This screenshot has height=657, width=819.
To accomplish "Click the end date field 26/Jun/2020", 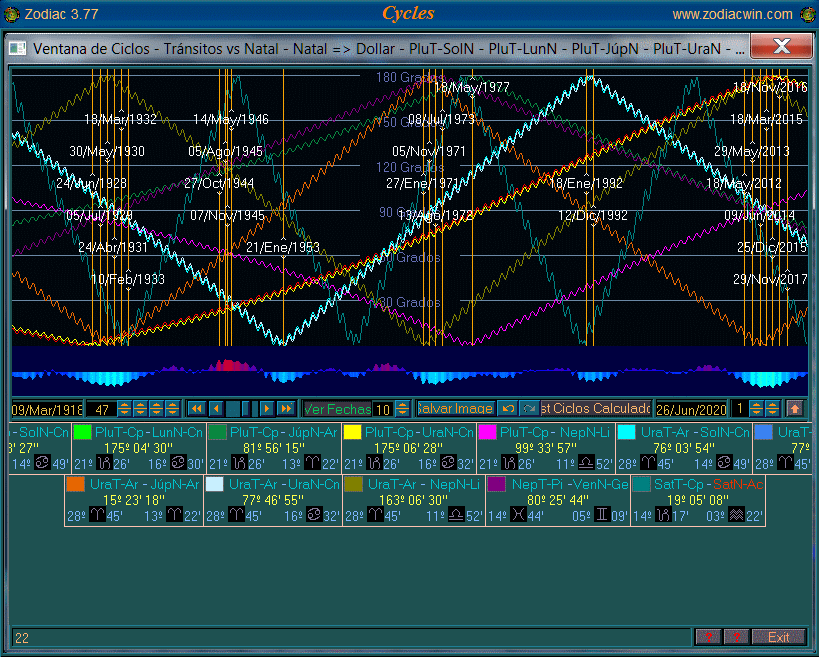I will tap(692, 409).
